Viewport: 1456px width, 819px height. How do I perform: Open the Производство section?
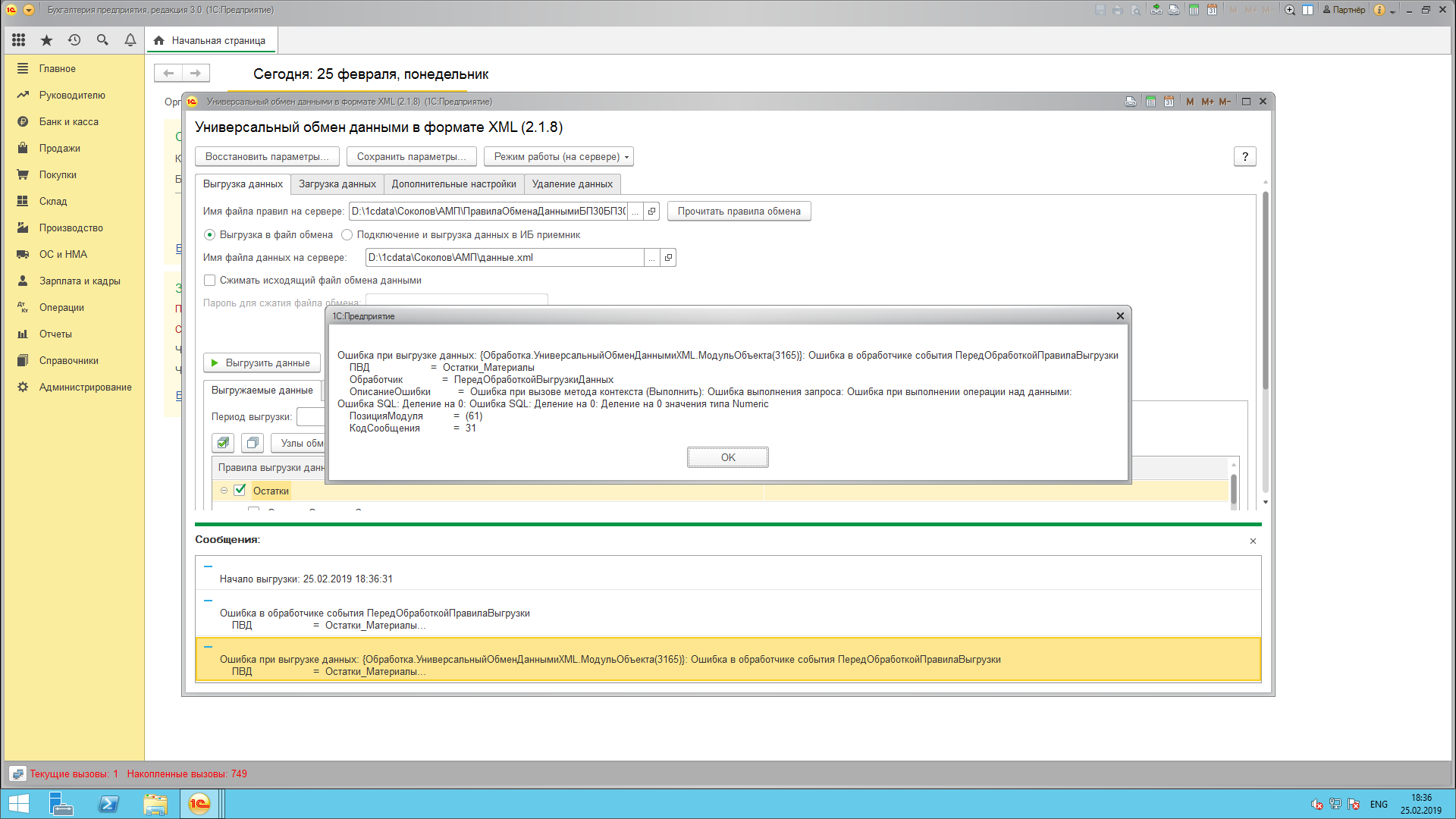click(71, 227)
